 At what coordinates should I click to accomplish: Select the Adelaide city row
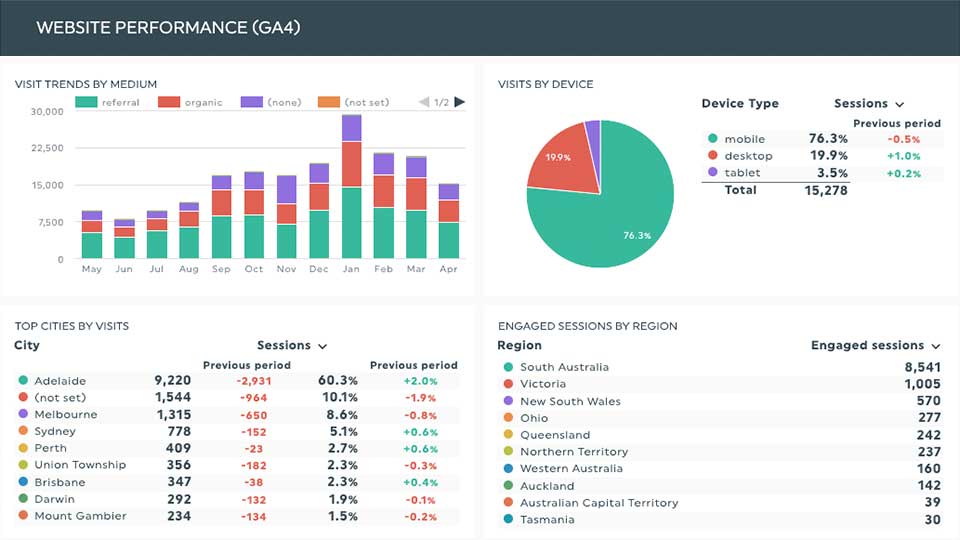coord(236,380)
